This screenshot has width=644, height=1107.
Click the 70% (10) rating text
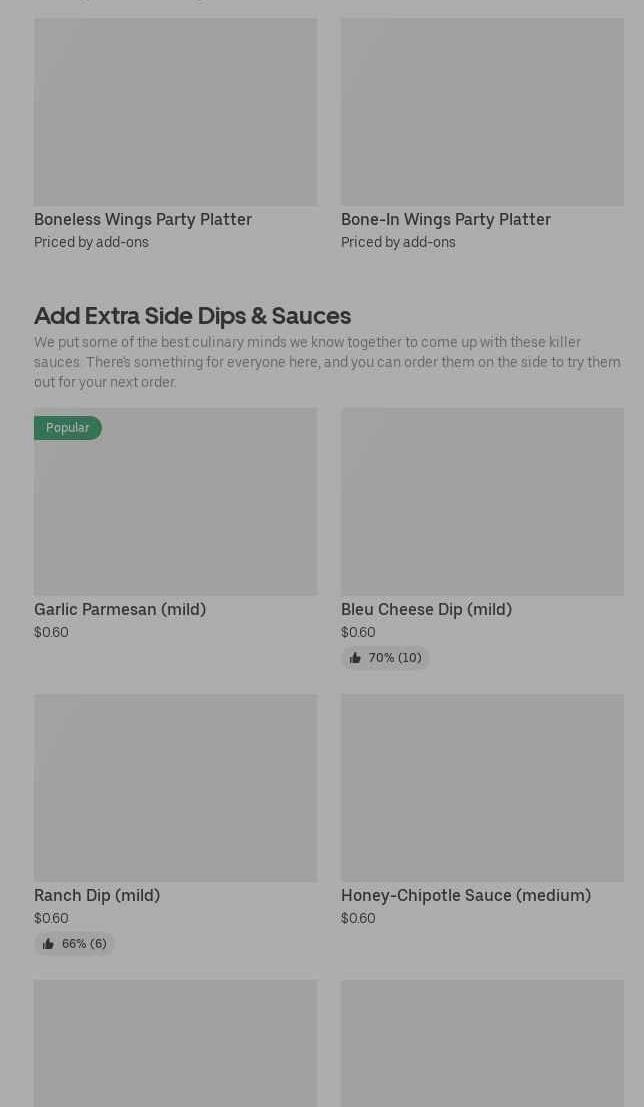click(x=395, y=658)
